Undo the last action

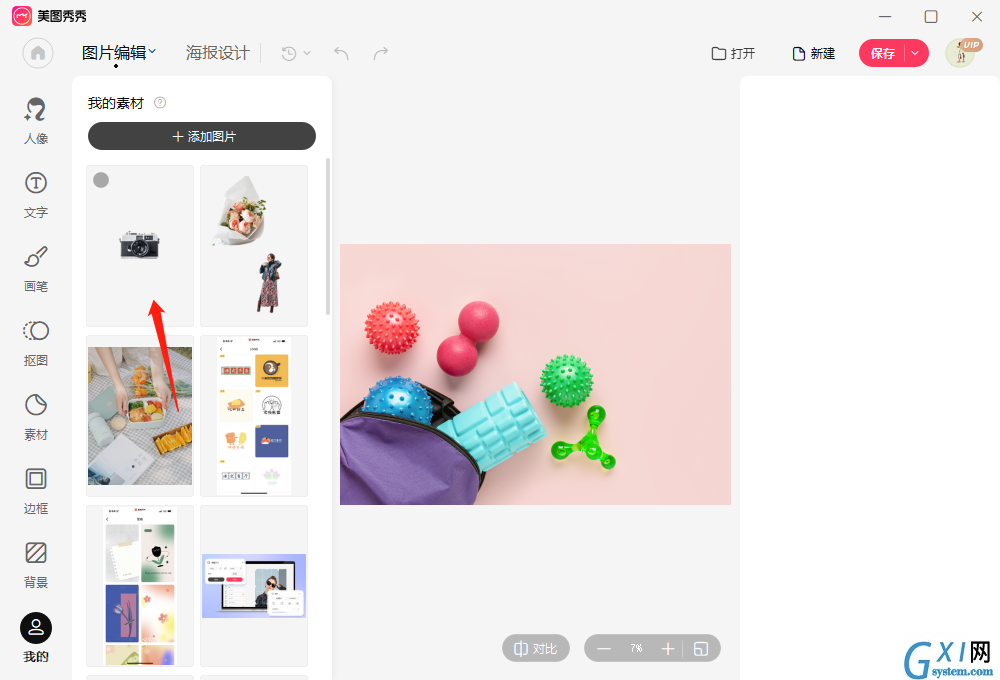[341, 54]
